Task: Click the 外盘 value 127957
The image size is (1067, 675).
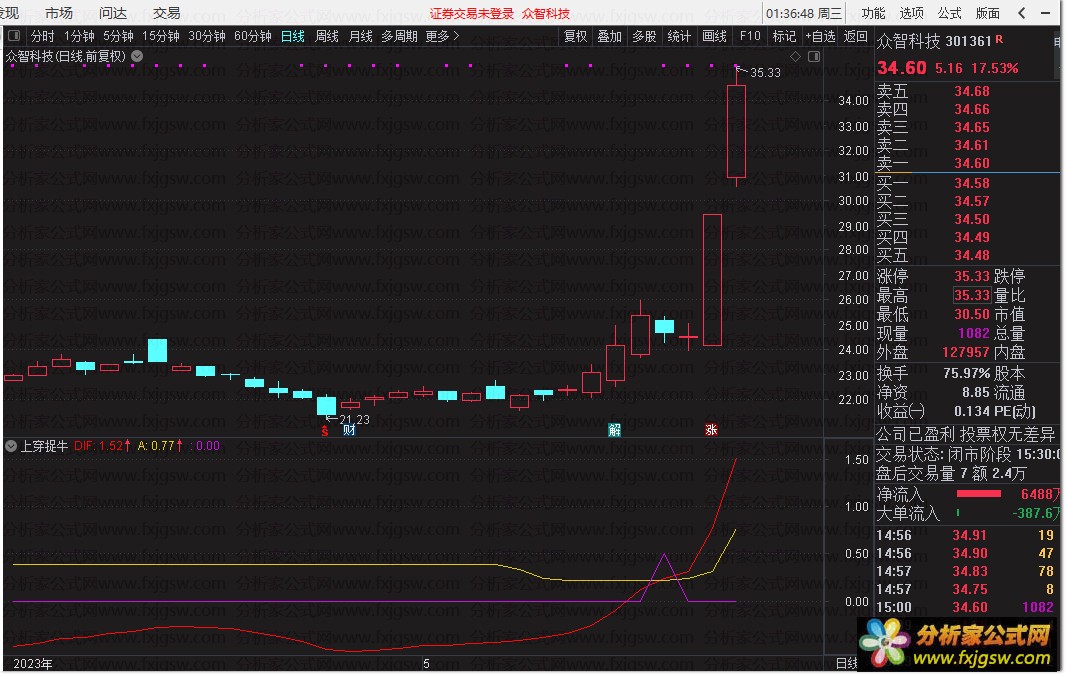Action: [x=966, y=352]
